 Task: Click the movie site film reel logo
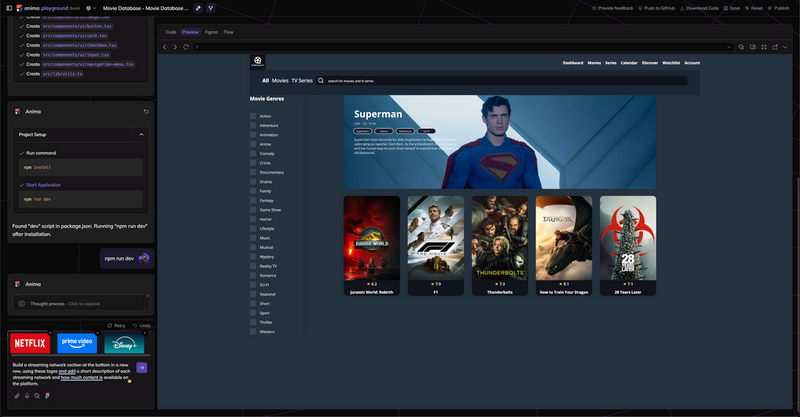[x=258, y=62]
